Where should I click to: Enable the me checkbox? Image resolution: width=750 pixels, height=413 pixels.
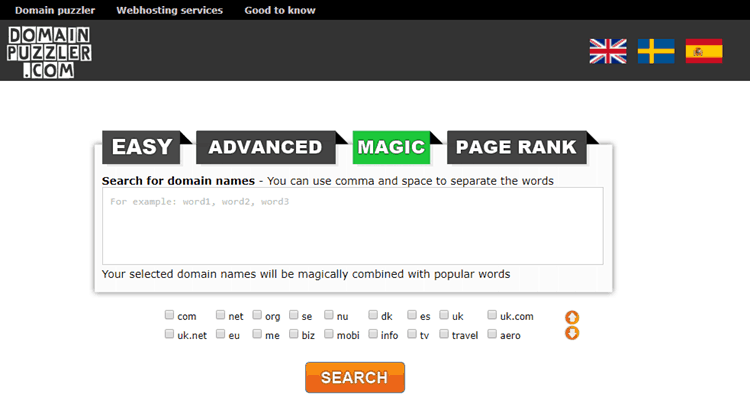pyautogui.click(x=257, y=334)
